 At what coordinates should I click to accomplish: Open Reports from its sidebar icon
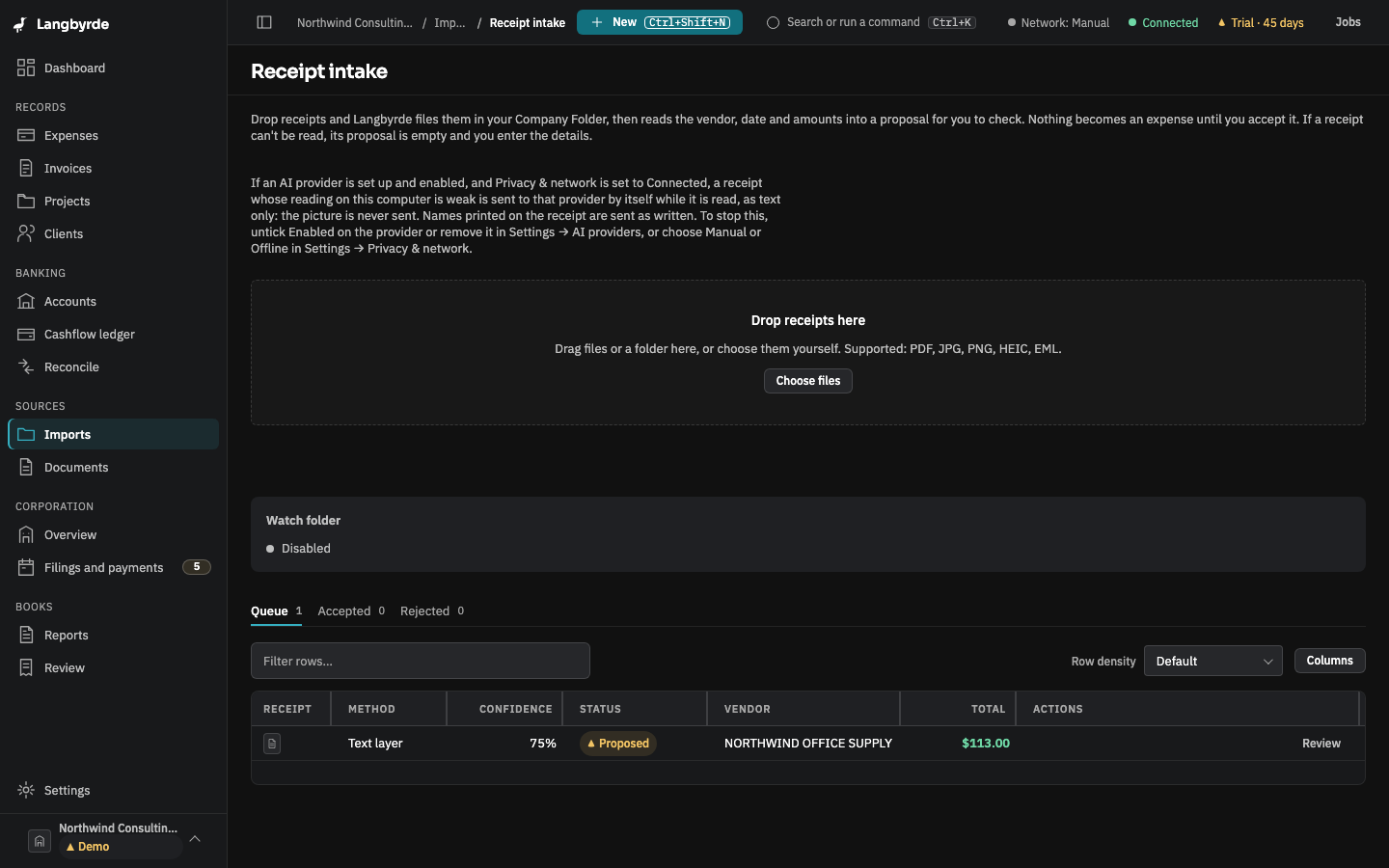tap(26, 635)
